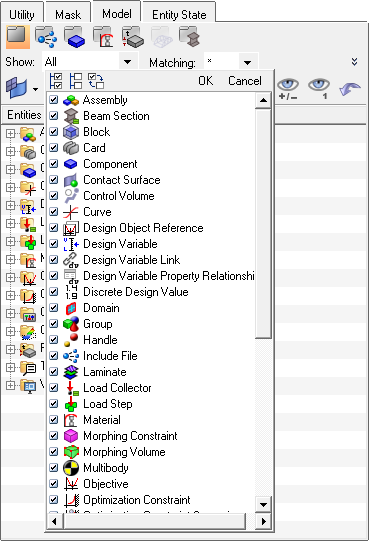Click the isolate-only eye icon labeled 1

pyautogui.click(x=319, y=89)
